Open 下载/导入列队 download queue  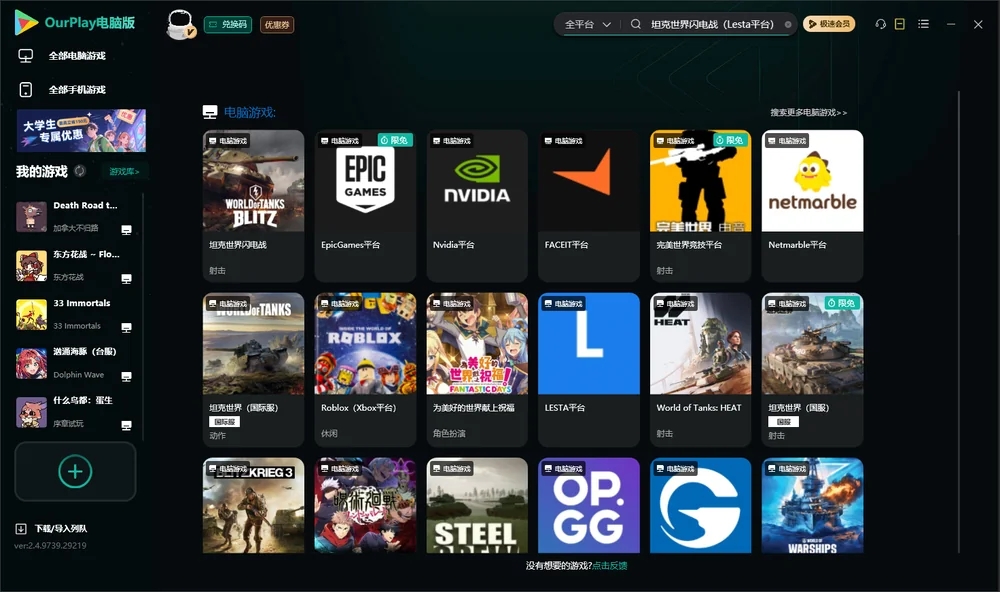click(52, 528)
